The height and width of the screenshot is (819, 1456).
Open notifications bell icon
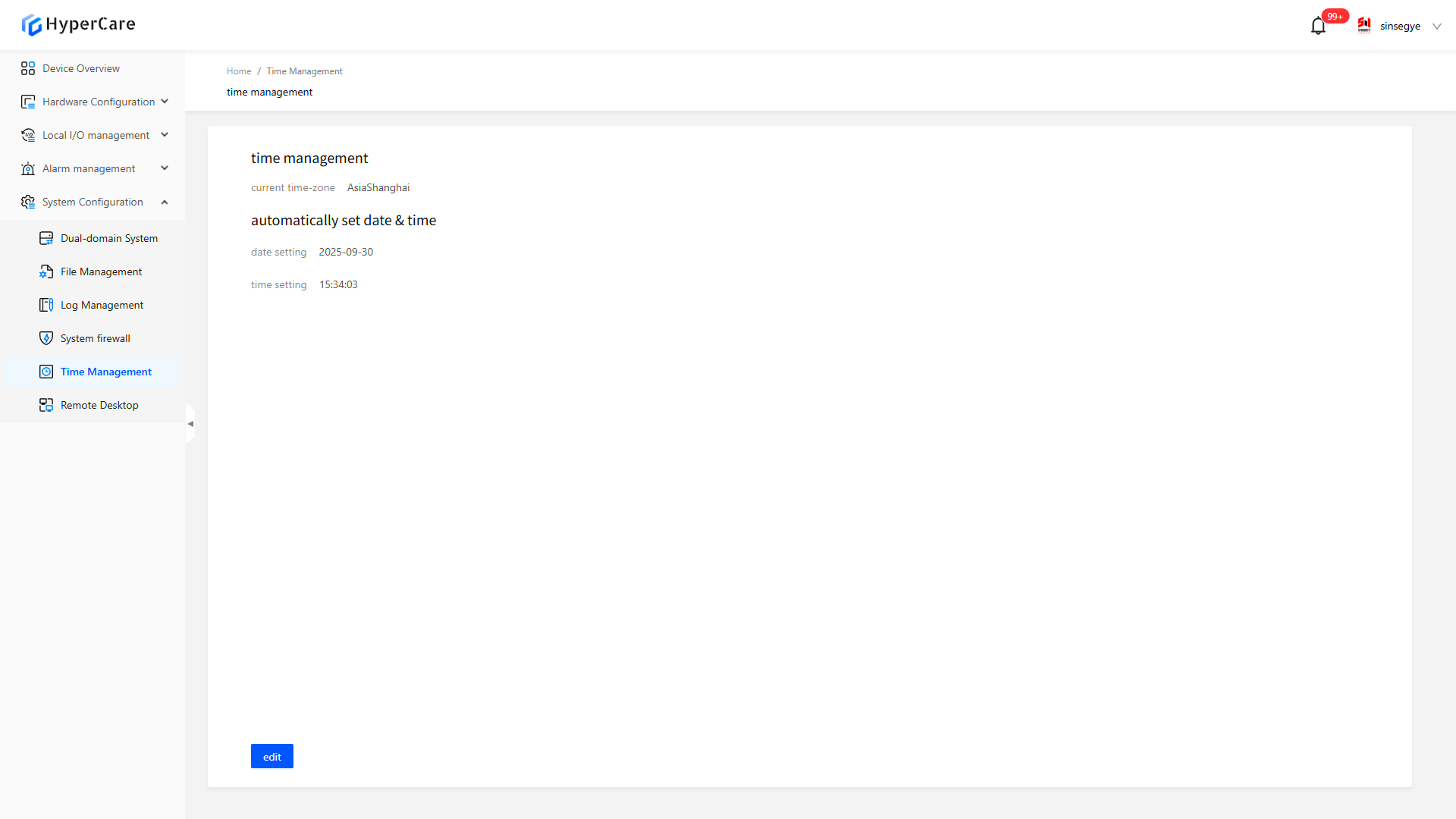click(x=1318, y=27)
